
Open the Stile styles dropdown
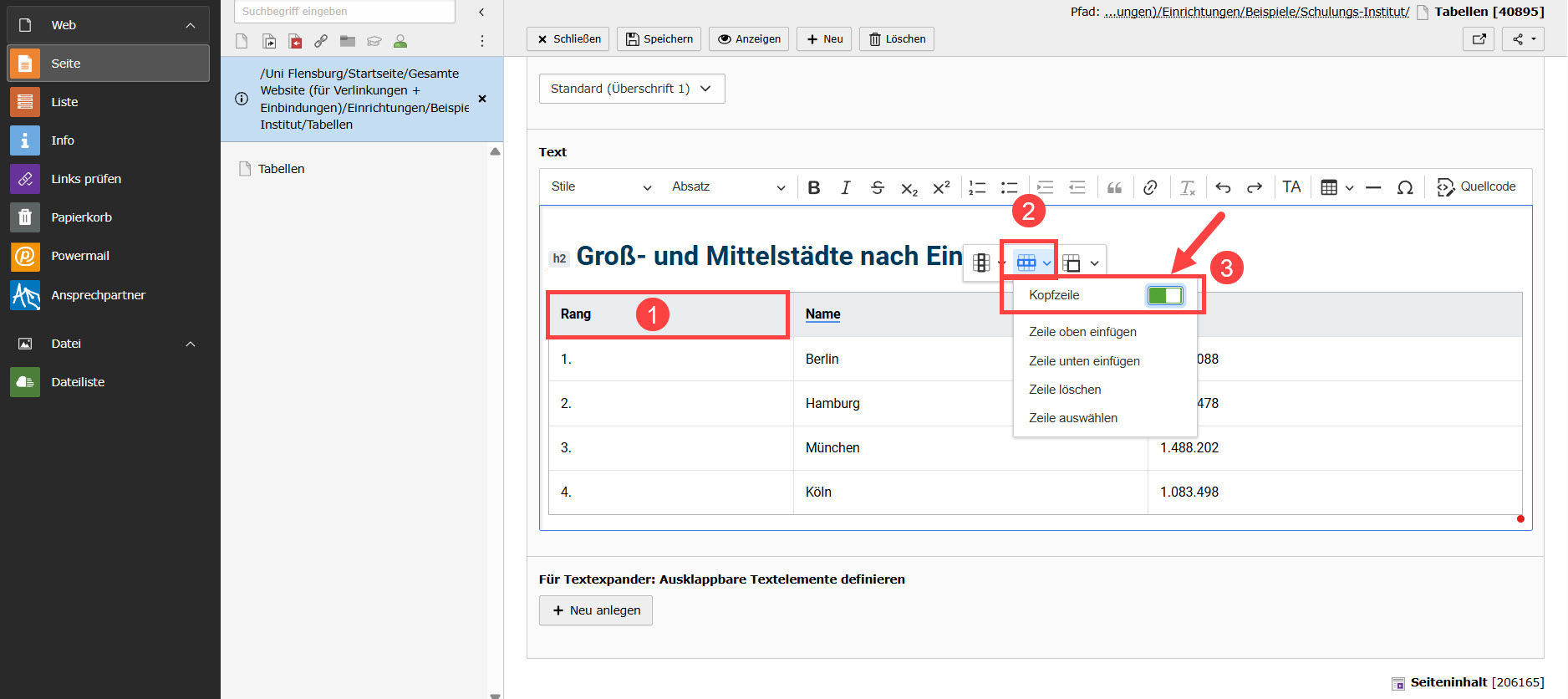[x=600, y=187]
